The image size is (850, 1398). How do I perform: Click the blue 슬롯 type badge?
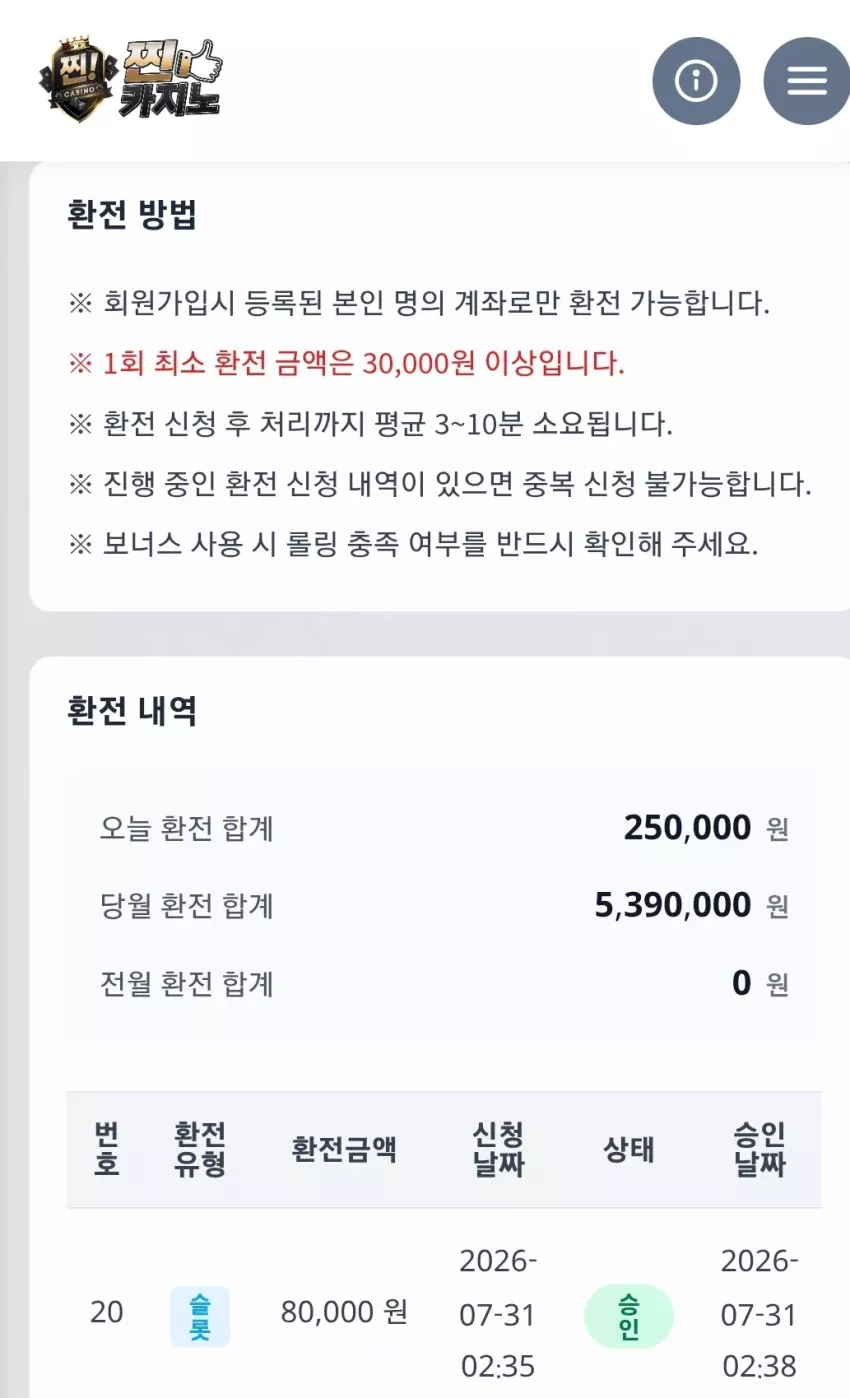pos(199,1316)
